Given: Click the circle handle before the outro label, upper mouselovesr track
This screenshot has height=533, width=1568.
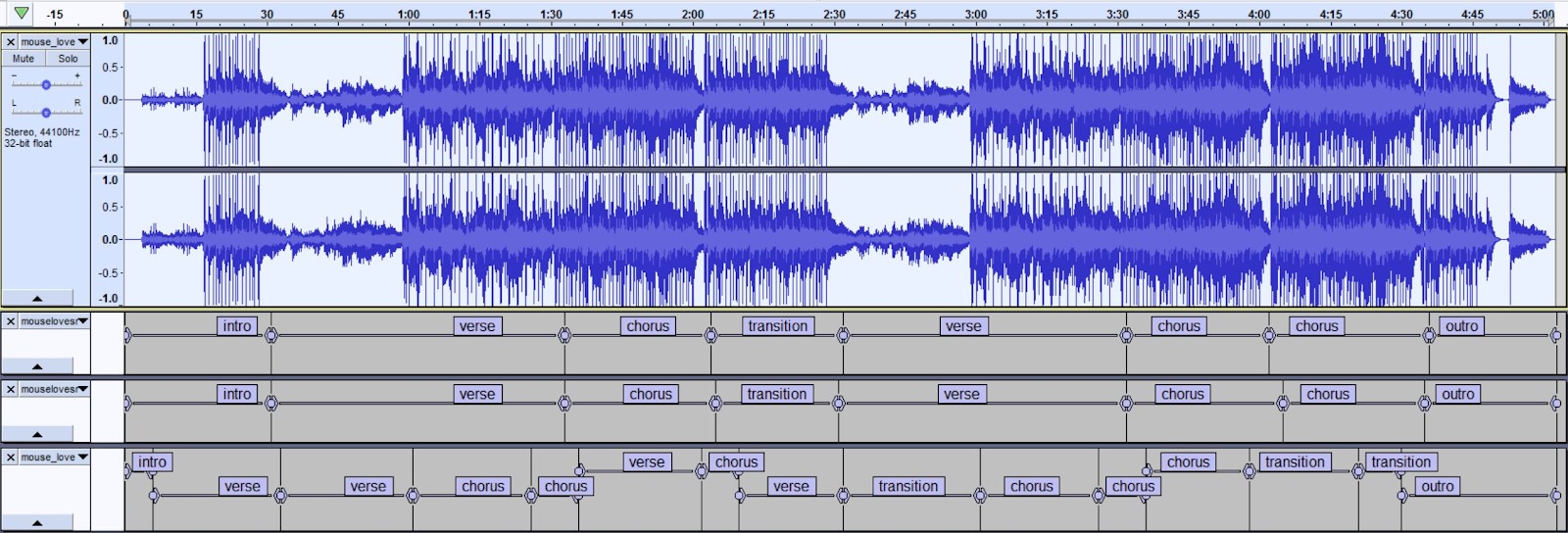Looking at the screenshot, I should (1429, 335).
